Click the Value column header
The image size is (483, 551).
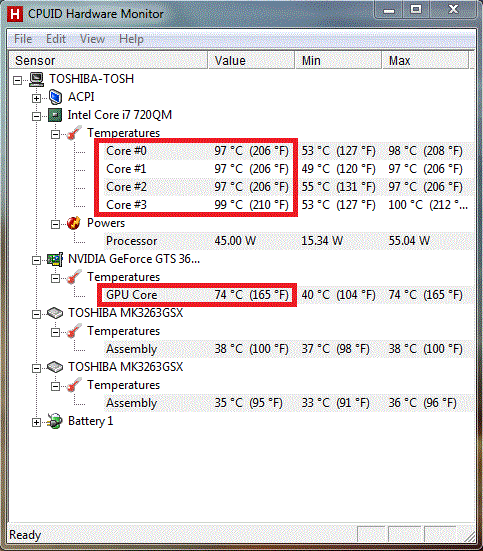251,60
